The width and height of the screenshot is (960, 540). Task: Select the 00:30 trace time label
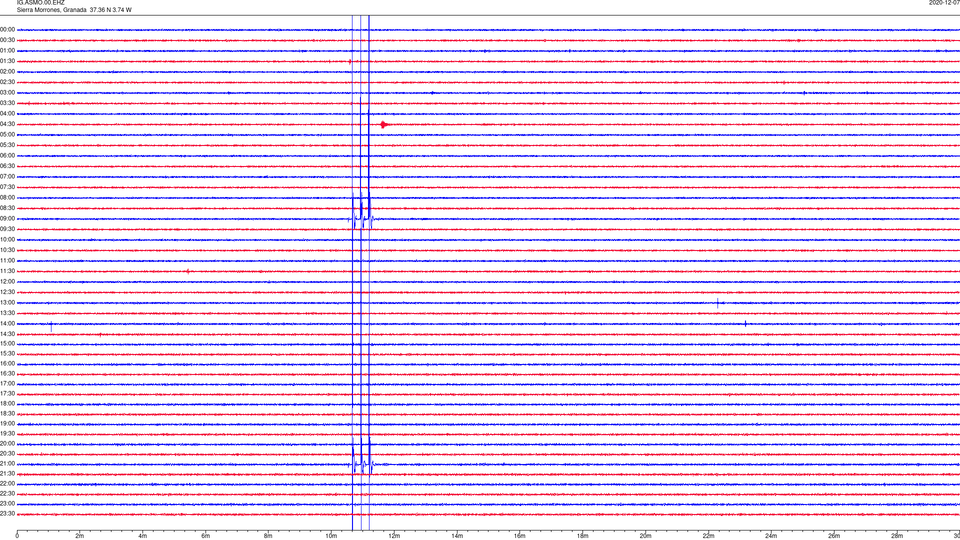7,40
